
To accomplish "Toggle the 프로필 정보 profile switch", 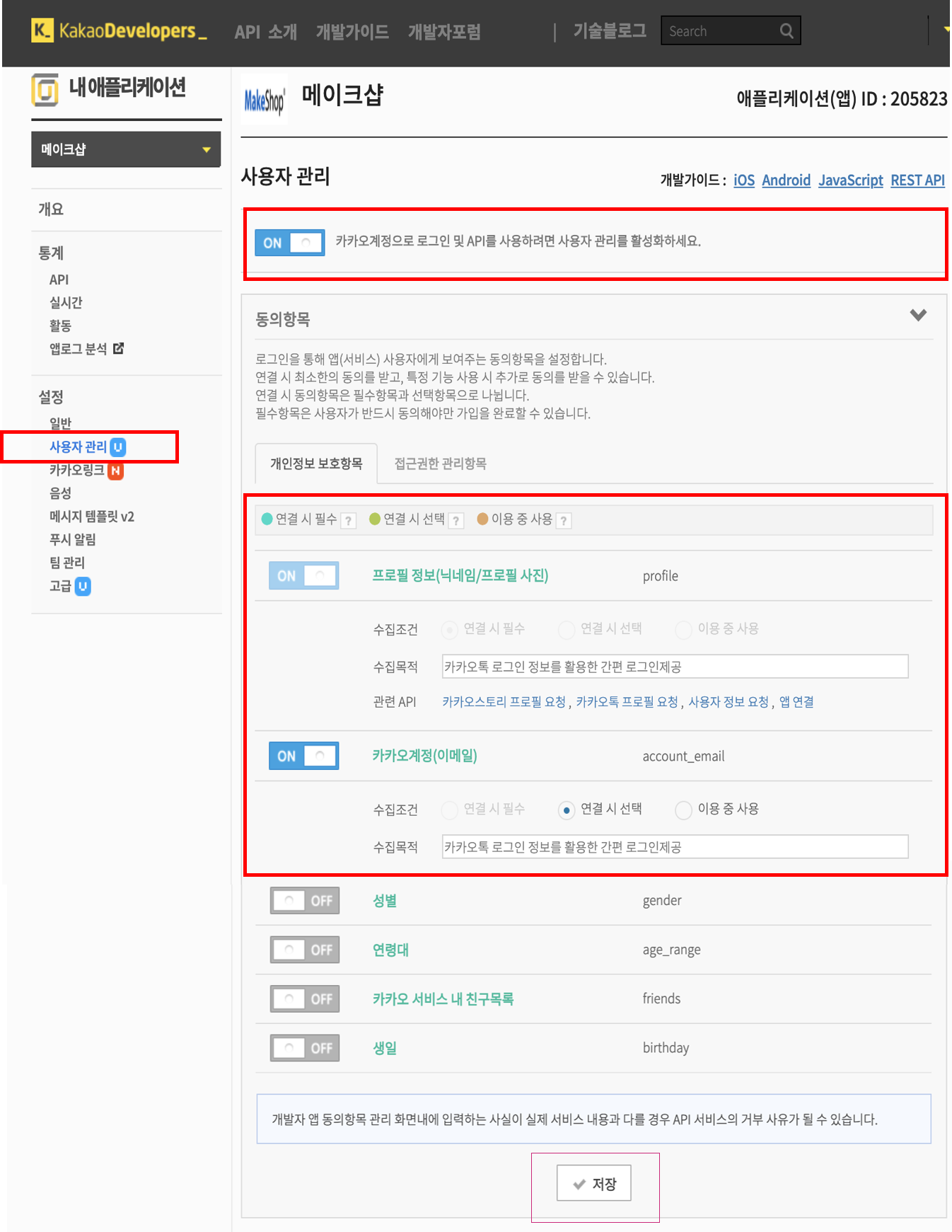I will [x=304, y=576].
